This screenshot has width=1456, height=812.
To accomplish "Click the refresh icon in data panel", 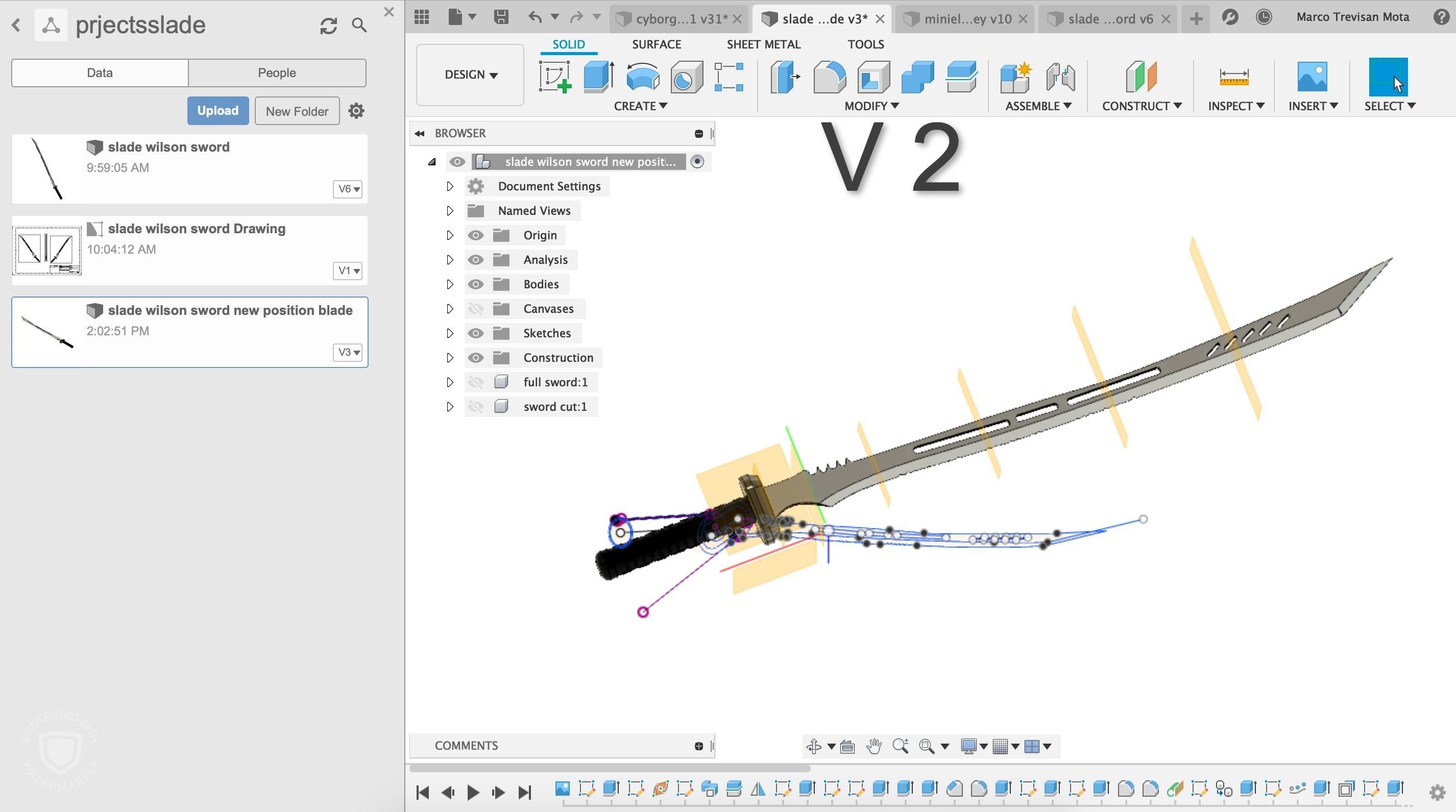I will pos(328,25).
